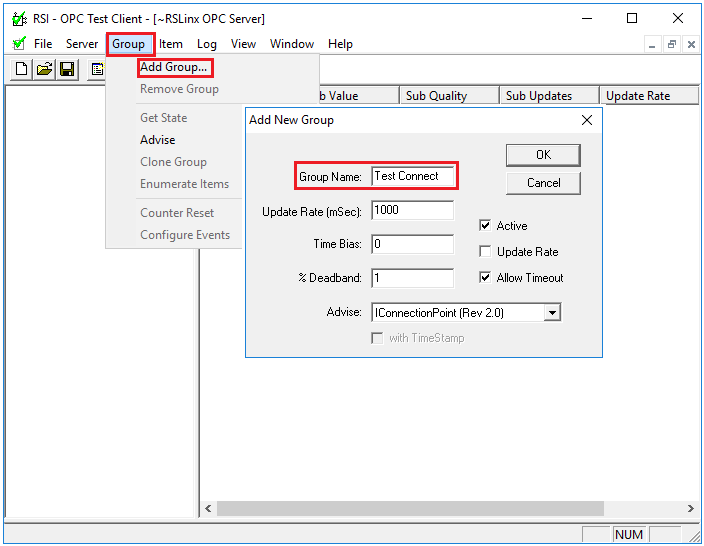704x546 pixels.
Task: Choose Add Group... from the Group menu
Action: coord(174,67)
